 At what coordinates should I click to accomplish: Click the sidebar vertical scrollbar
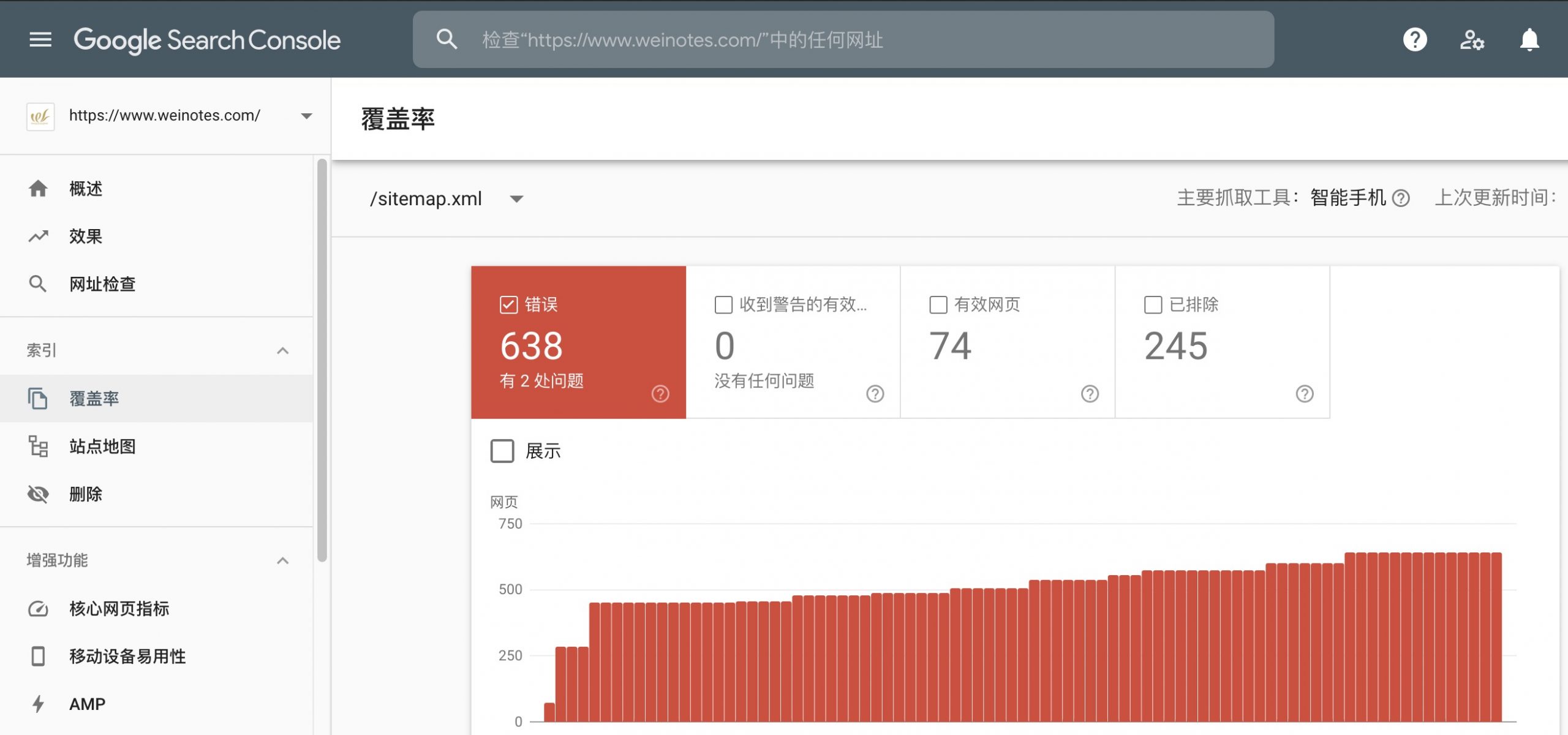322,360
